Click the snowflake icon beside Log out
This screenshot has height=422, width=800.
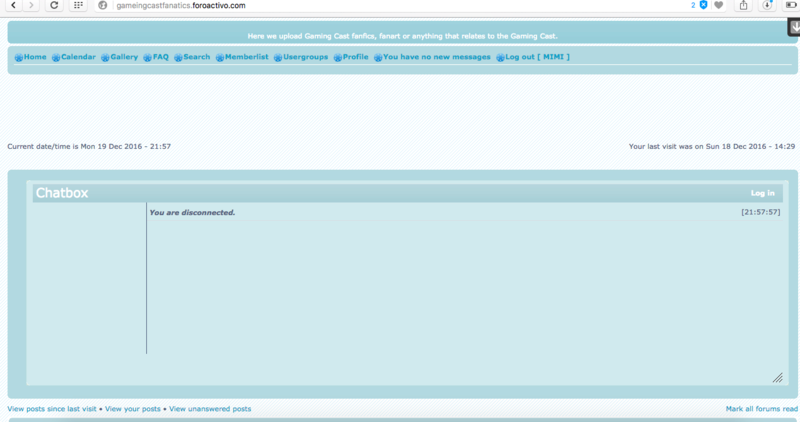pyautogui.click(x=500, y=58)
